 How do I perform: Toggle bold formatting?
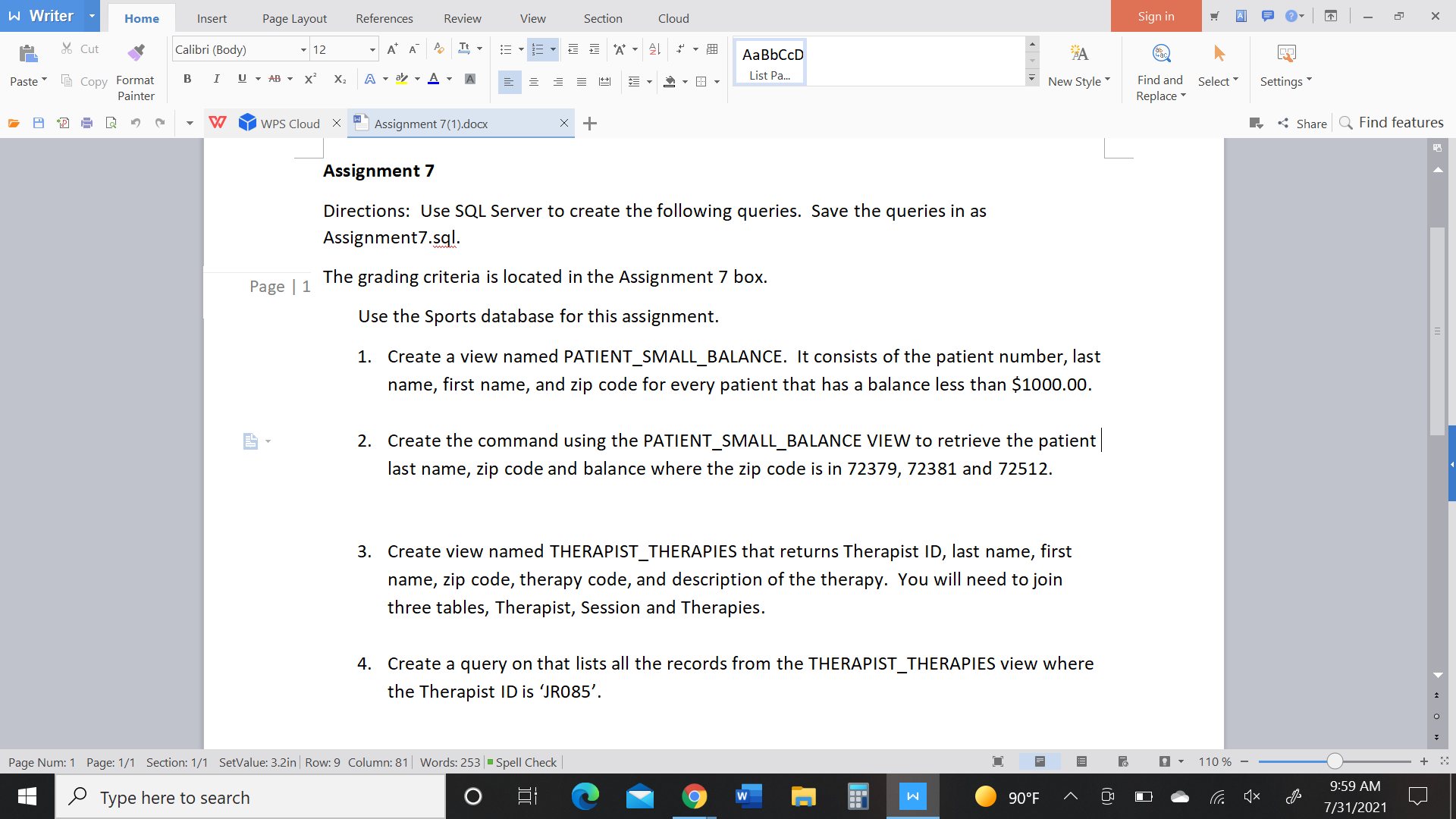coord(187,78)
